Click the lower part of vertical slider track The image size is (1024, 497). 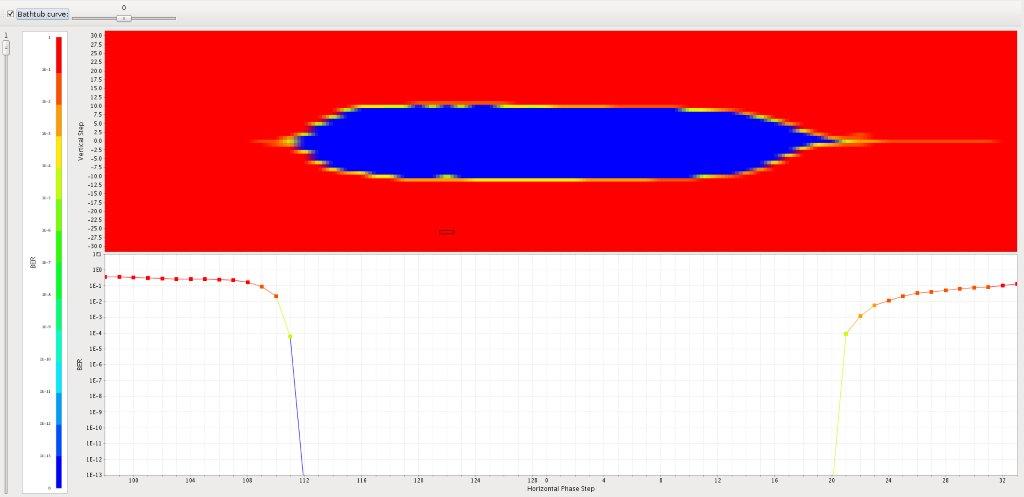coord(6,350)
